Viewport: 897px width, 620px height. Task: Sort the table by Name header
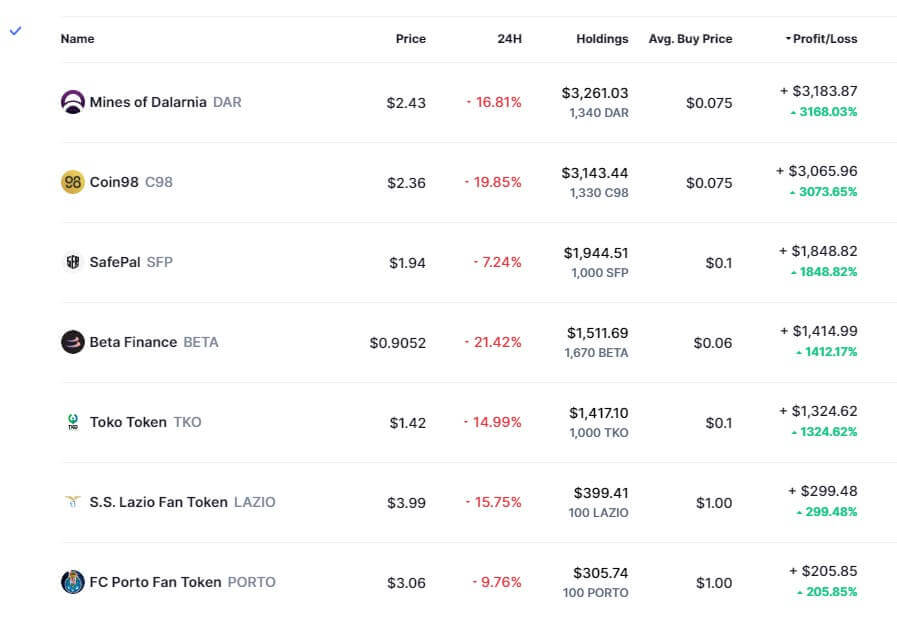77,39
